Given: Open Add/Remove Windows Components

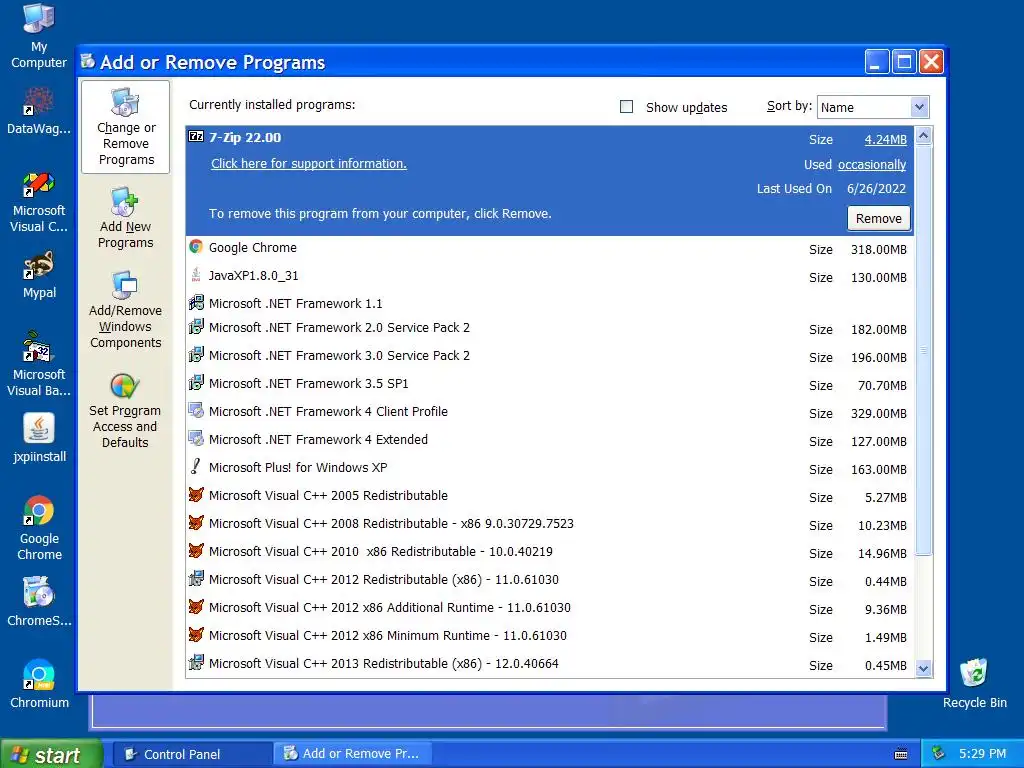Looking at the screenshot, I should tap(125, 310).
